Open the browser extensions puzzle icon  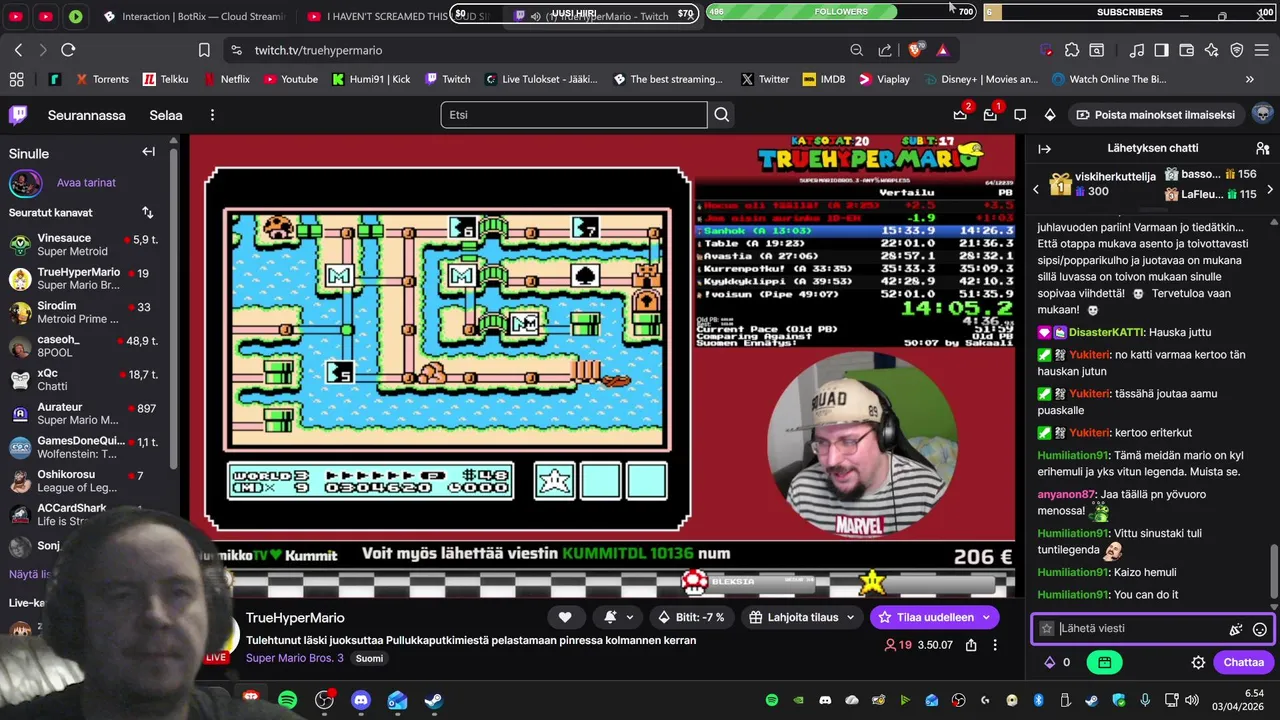1072,50
